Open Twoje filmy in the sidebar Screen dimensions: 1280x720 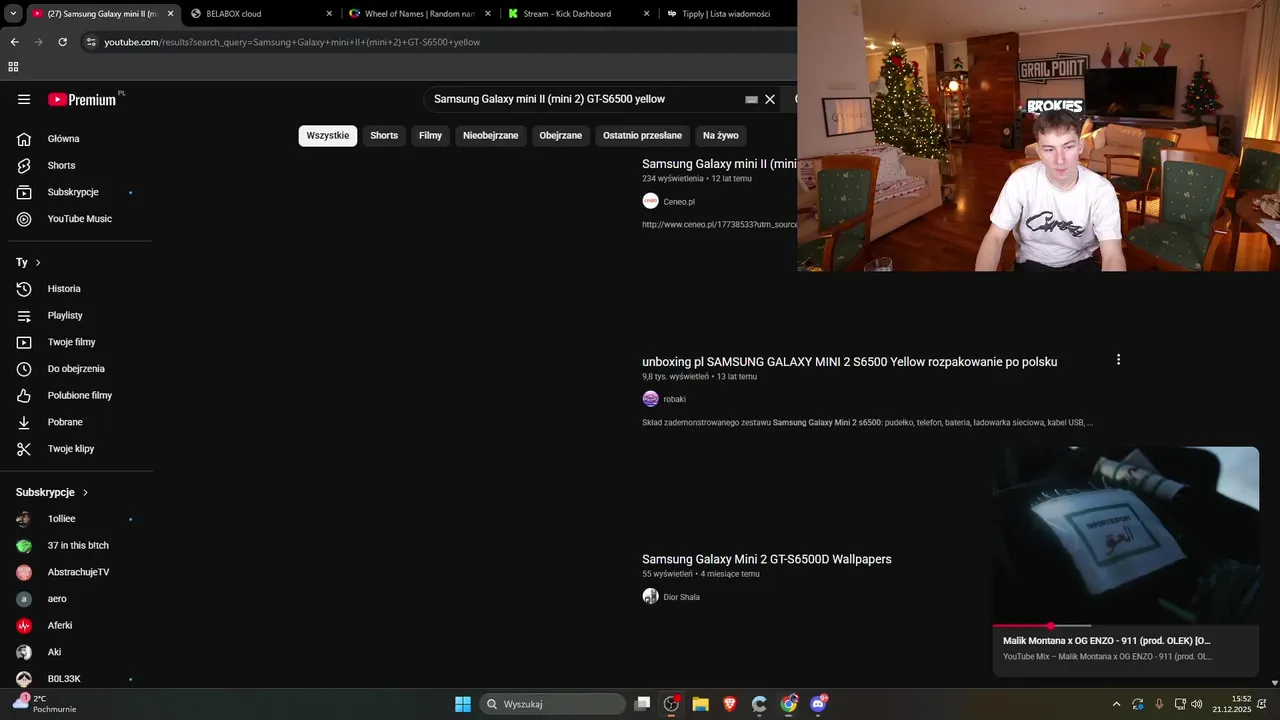click(x=71, y=342)
